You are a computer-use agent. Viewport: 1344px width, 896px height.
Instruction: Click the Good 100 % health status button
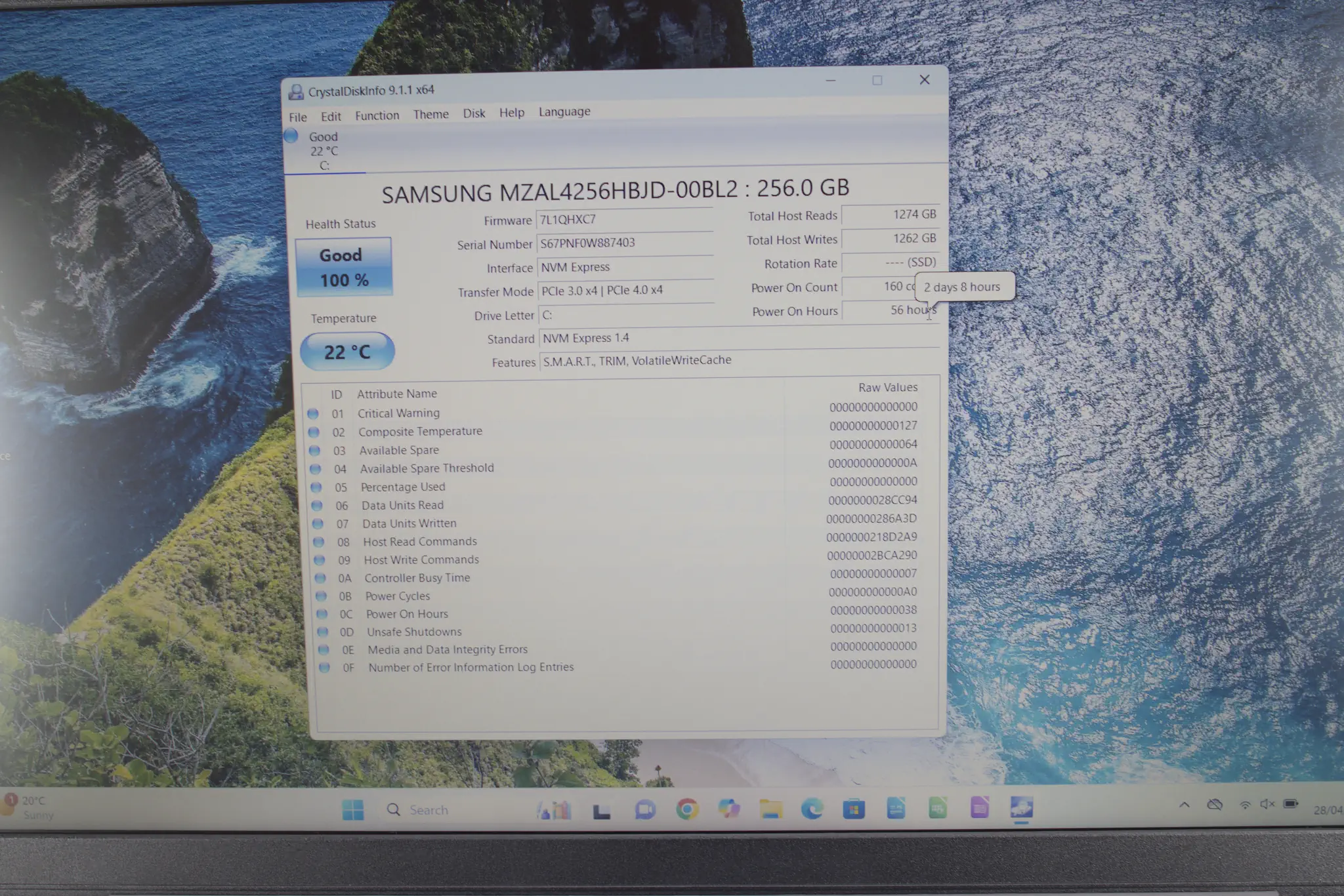coord(343,267)
